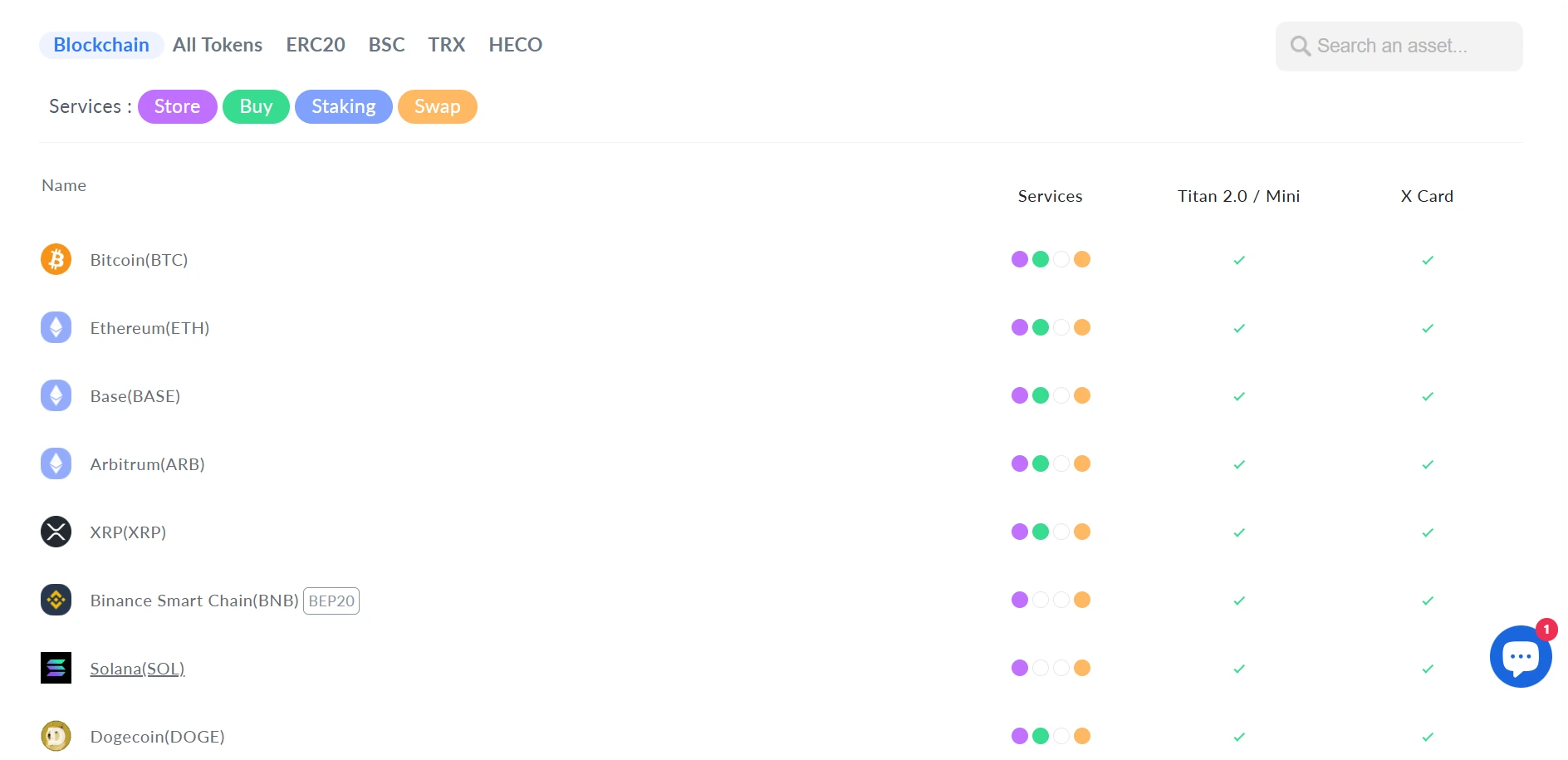Click the purple Store dot for Binance Smart Chain
The image size is (1568, 760).
(x=1020, y=600)
